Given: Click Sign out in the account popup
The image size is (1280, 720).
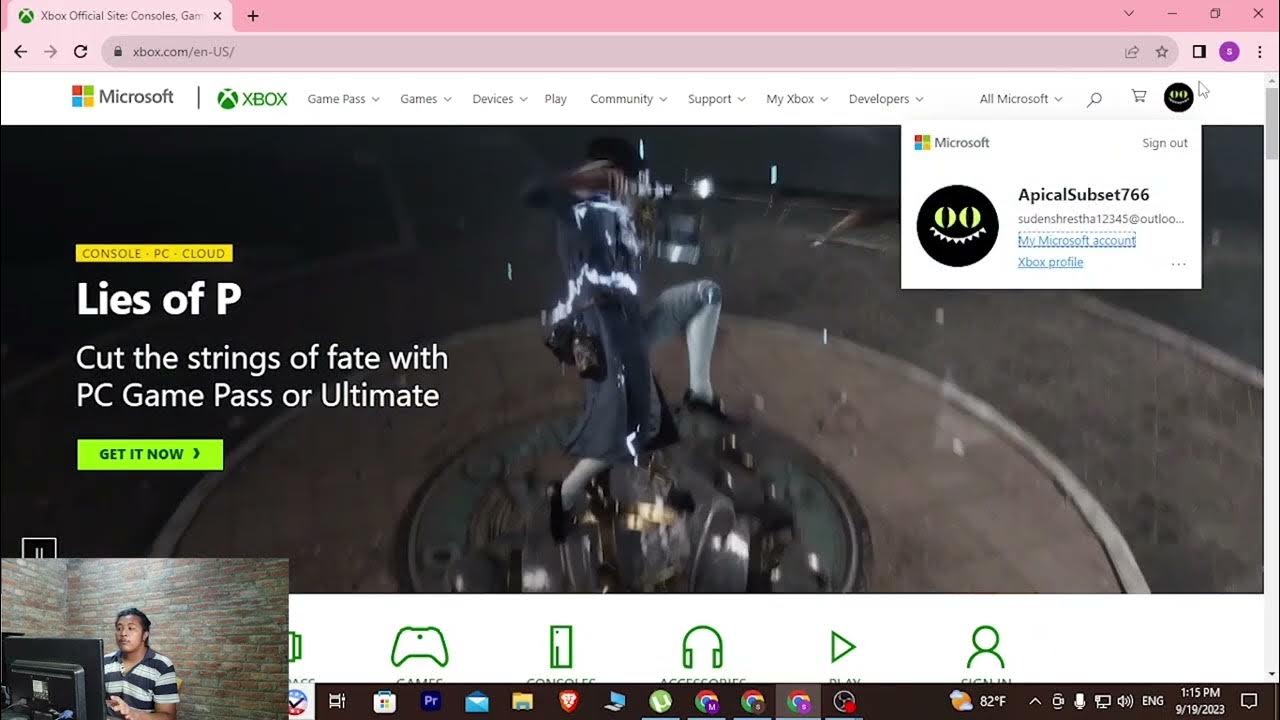Looking at the screenshot, I should tap(1165, 143).
